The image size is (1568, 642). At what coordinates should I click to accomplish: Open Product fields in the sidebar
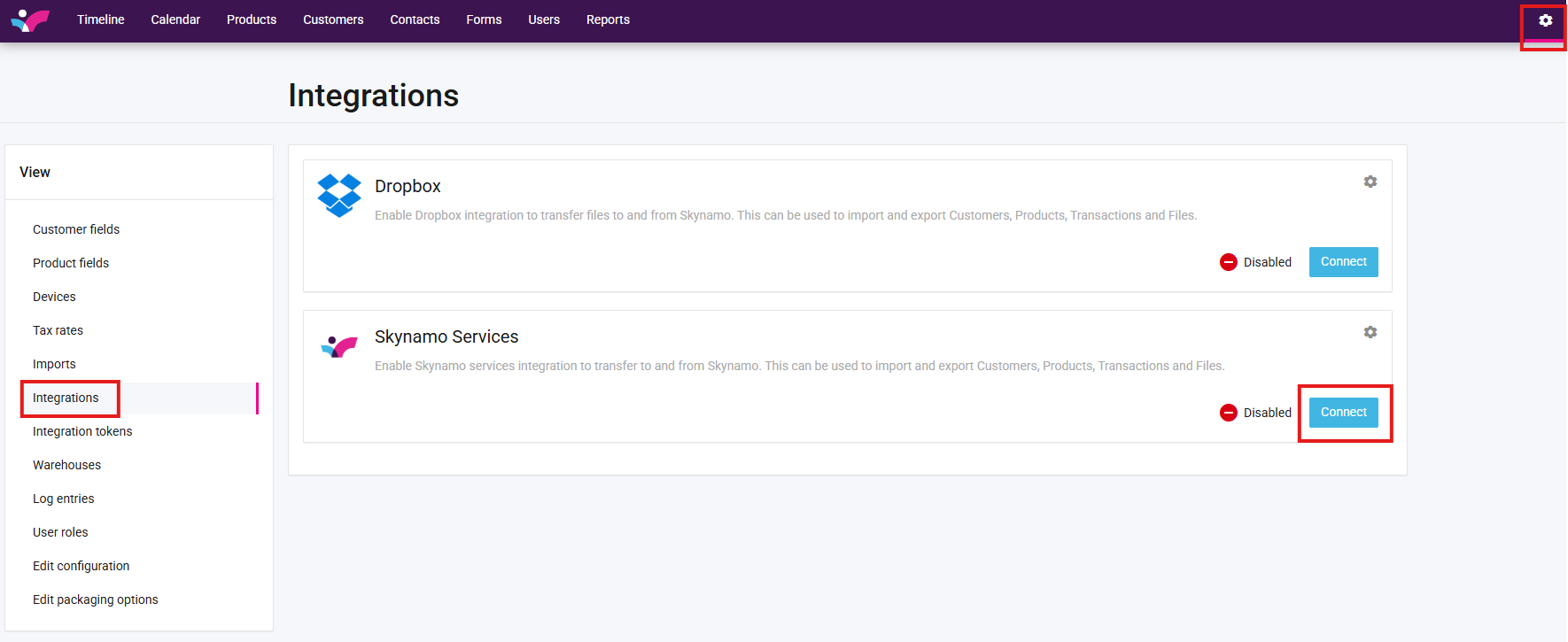pos(71,263)
